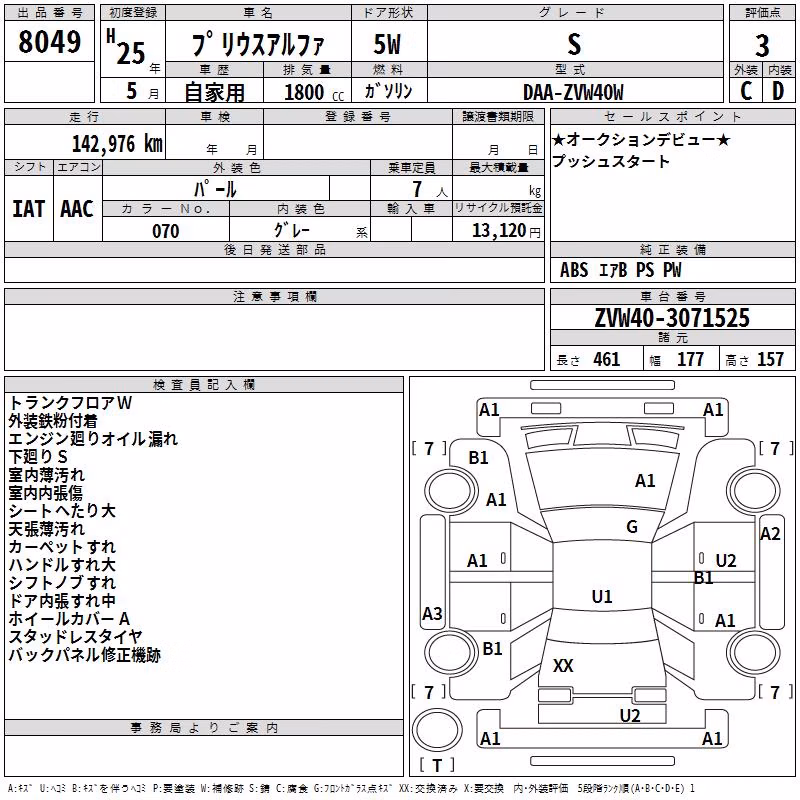The width and height of the screenshot is (800, 800).
Task: Click interior color グレー
Action: click(292, 230)
